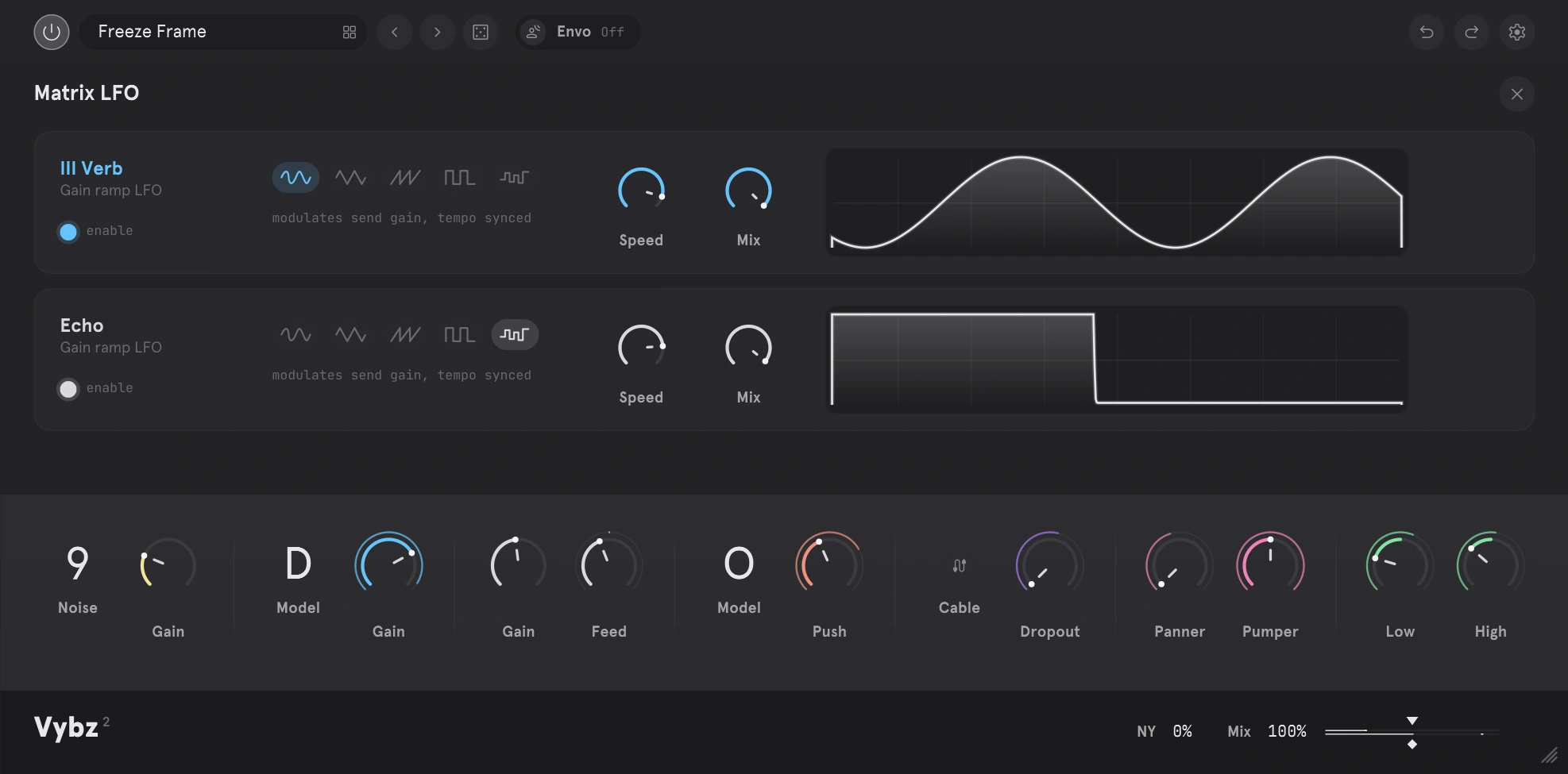
Task: Open the Noise type selector showing 9
Action: coord(78,564)
